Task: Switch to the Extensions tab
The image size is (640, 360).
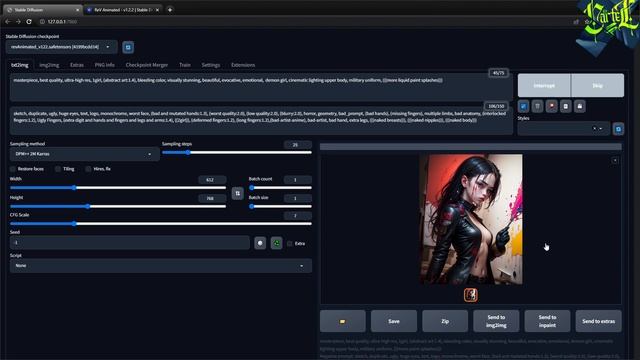Action: pyautogui.click(x=243, y=65)
